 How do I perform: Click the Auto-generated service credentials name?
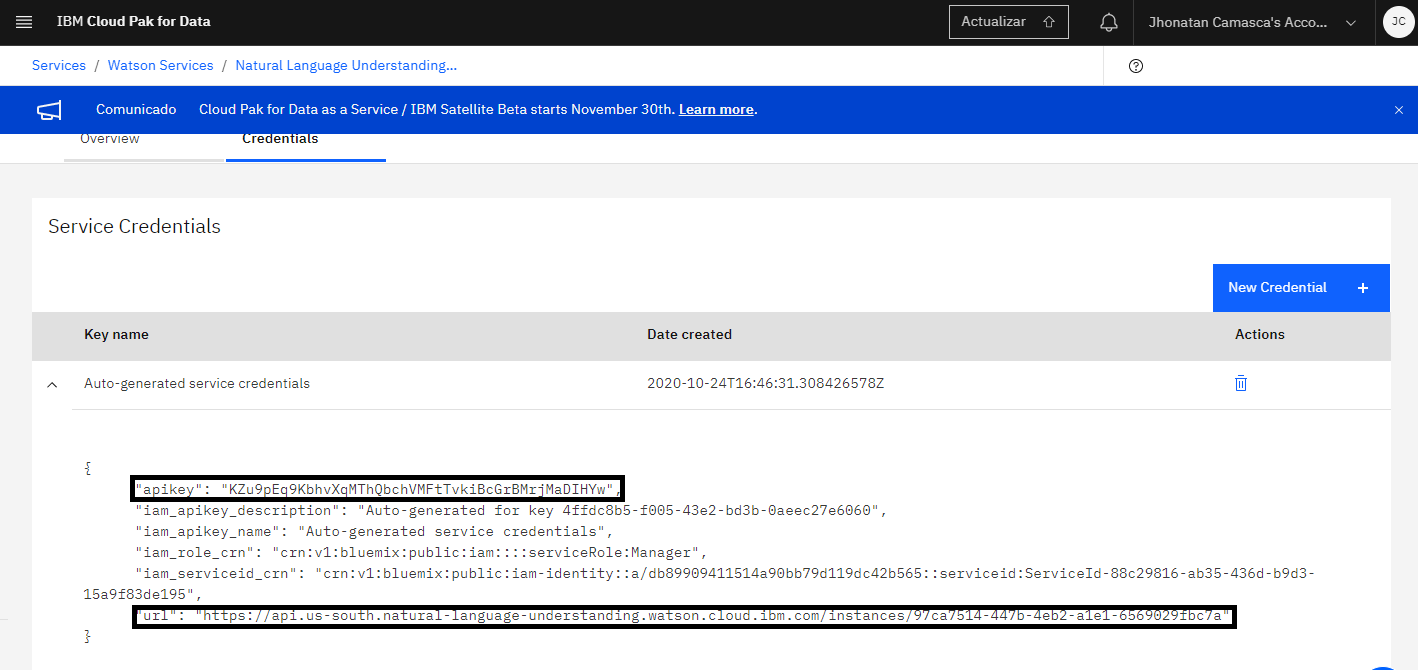click(x=197, y=383)
